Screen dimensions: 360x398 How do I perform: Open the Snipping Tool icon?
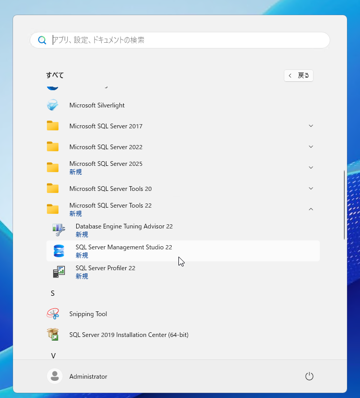click(x=53, y=314)
